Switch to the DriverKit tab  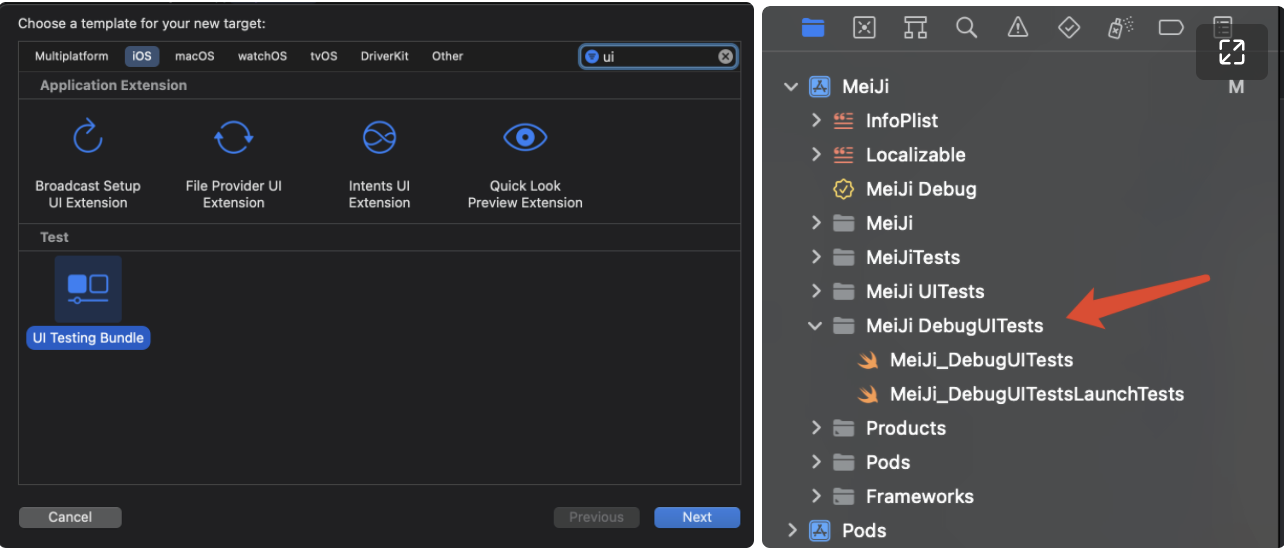pyautogui.click(x=385, y=56)
